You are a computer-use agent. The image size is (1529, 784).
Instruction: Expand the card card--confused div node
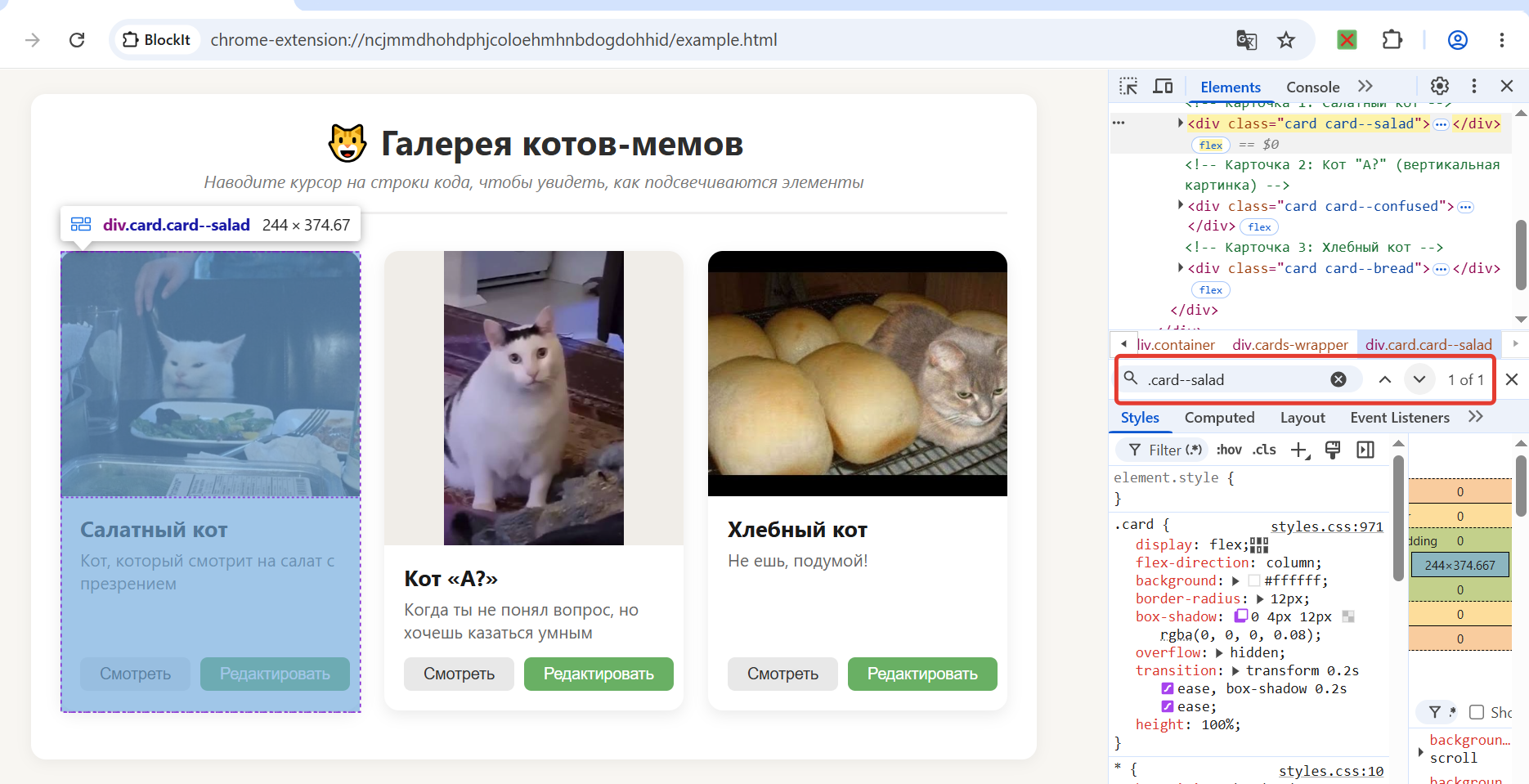pyautogui.click(x=1180, y=205)
